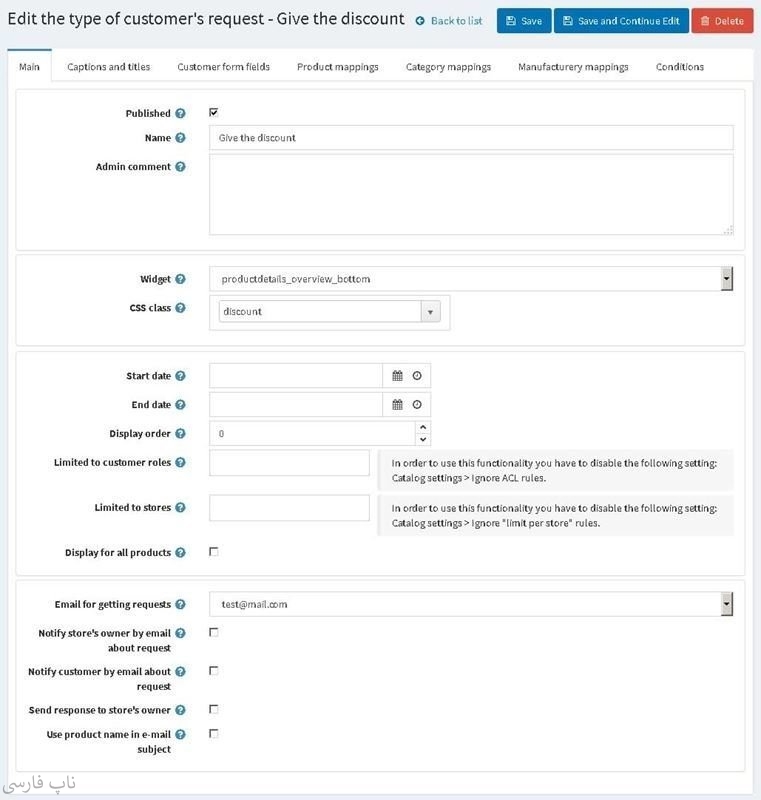Open the Start date time picker
Screen dimensions: 761x800
click(417, 376)
